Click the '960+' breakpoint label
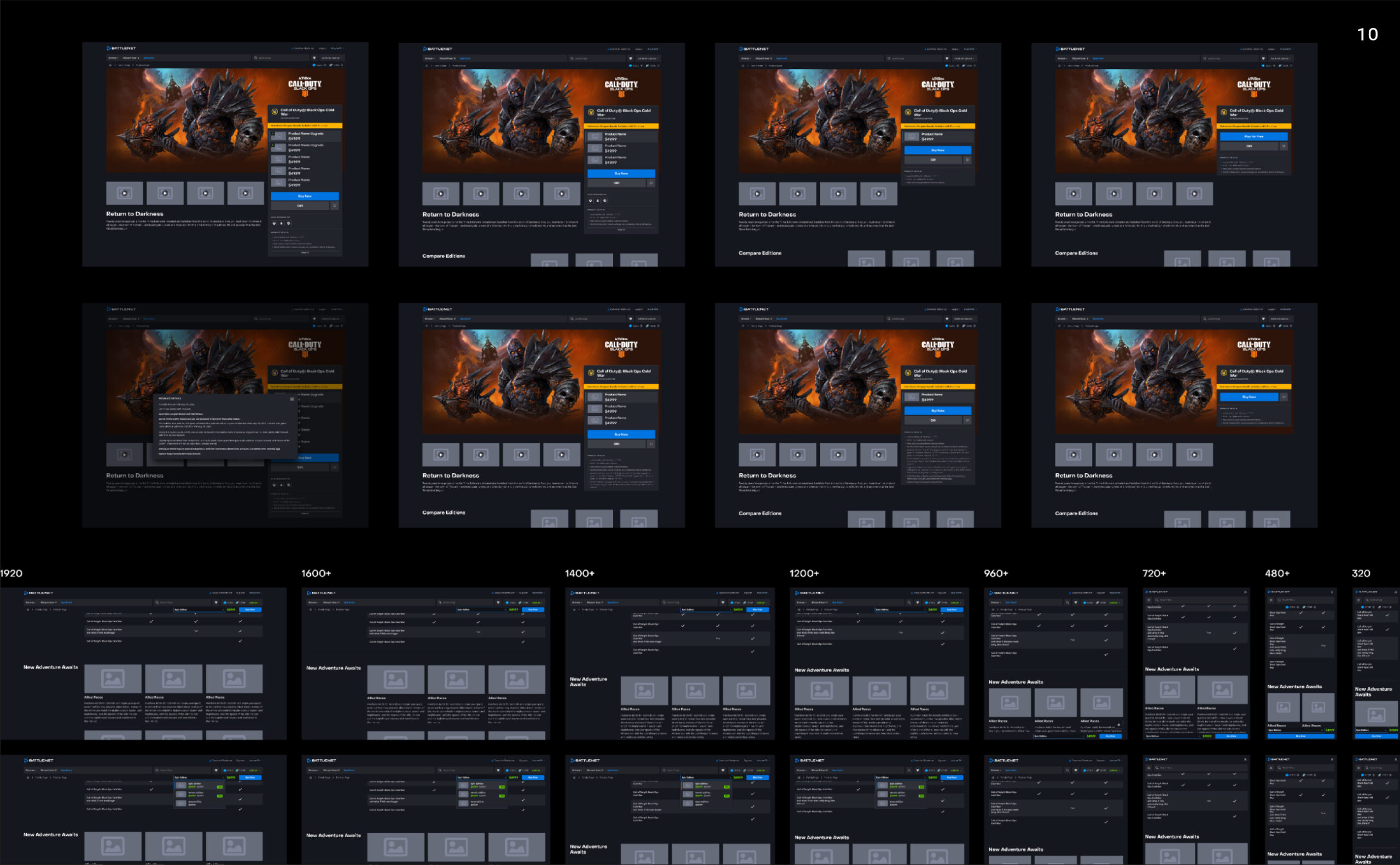The width and height of the screenshot is (1400, 865). [x=996, y=573]
